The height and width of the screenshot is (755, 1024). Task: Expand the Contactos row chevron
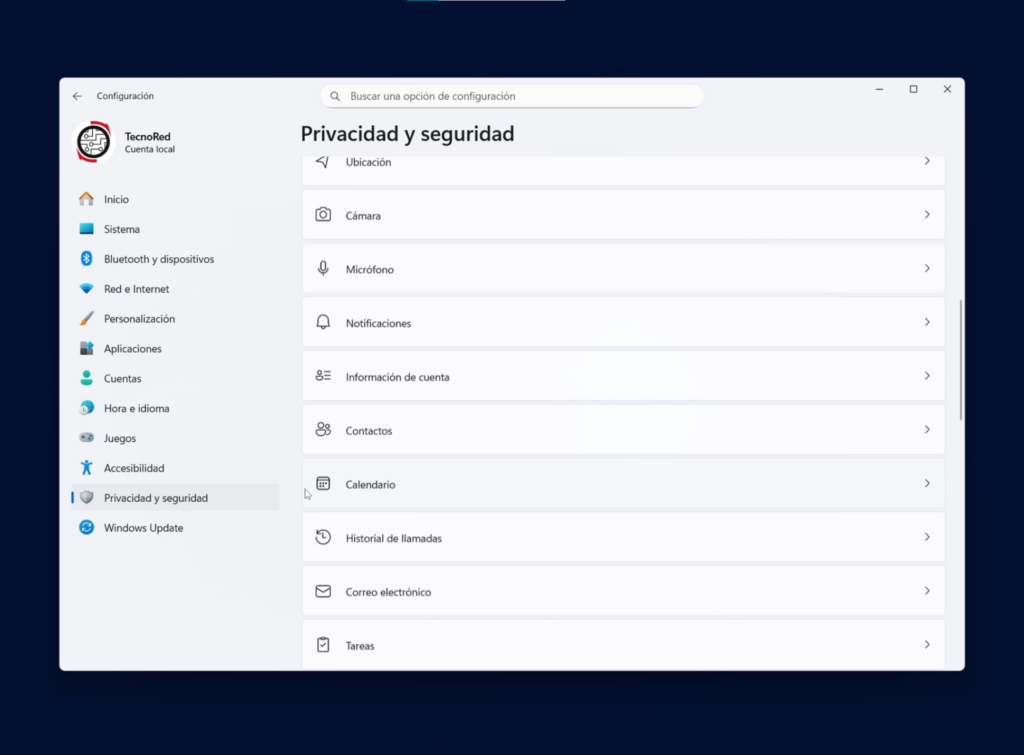coord(926,429)
